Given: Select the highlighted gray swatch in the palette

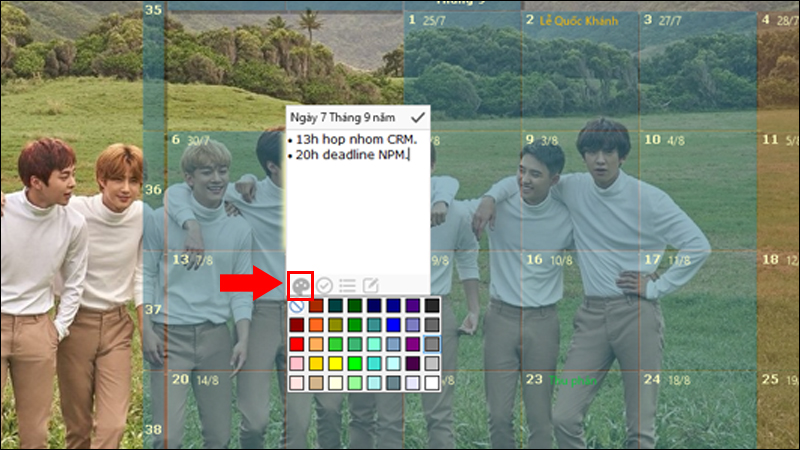Looking at the screenshot, I should [431, 343].
